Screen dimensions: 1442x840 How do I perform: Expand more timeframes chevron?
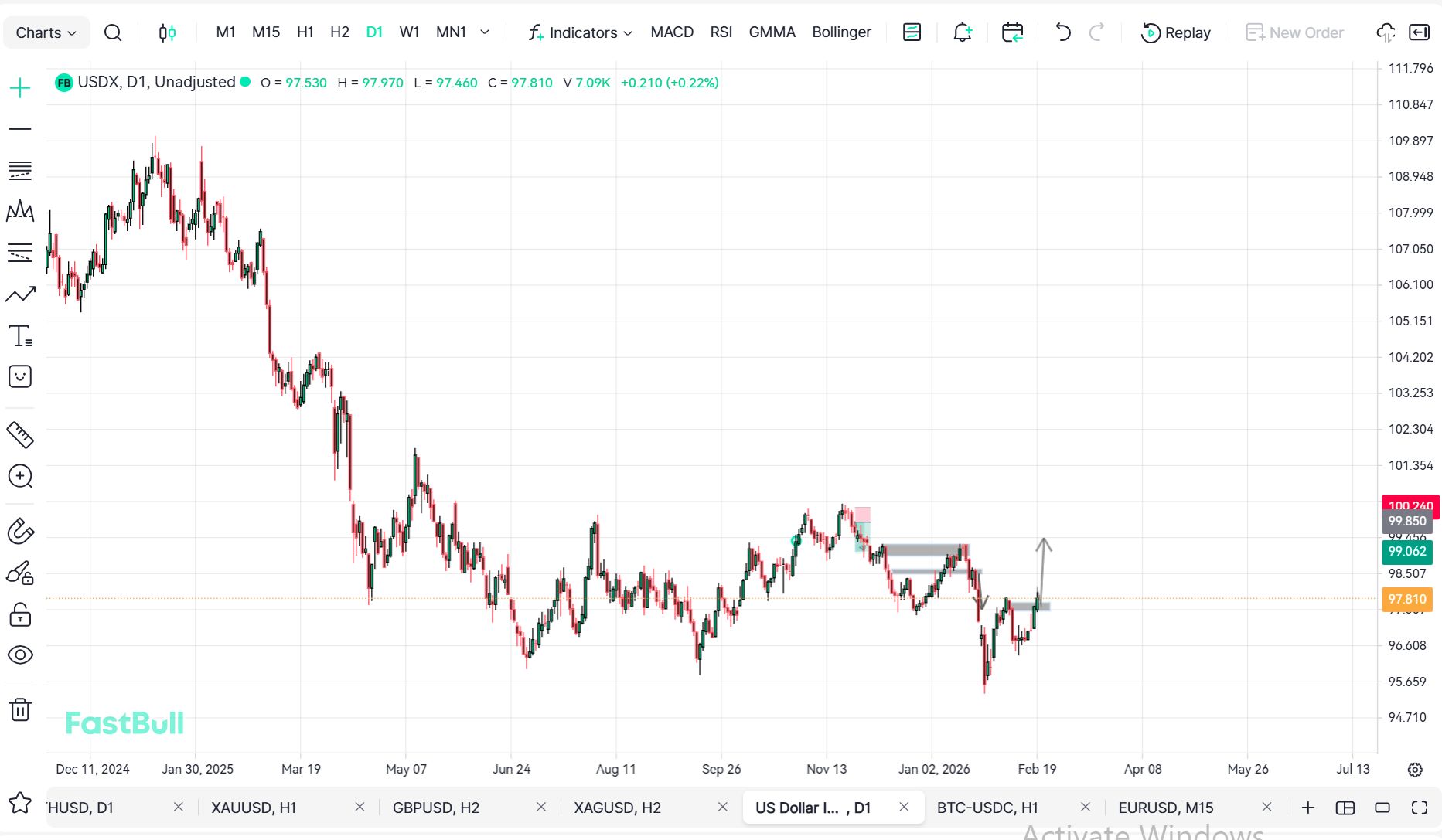pos(485,32)
